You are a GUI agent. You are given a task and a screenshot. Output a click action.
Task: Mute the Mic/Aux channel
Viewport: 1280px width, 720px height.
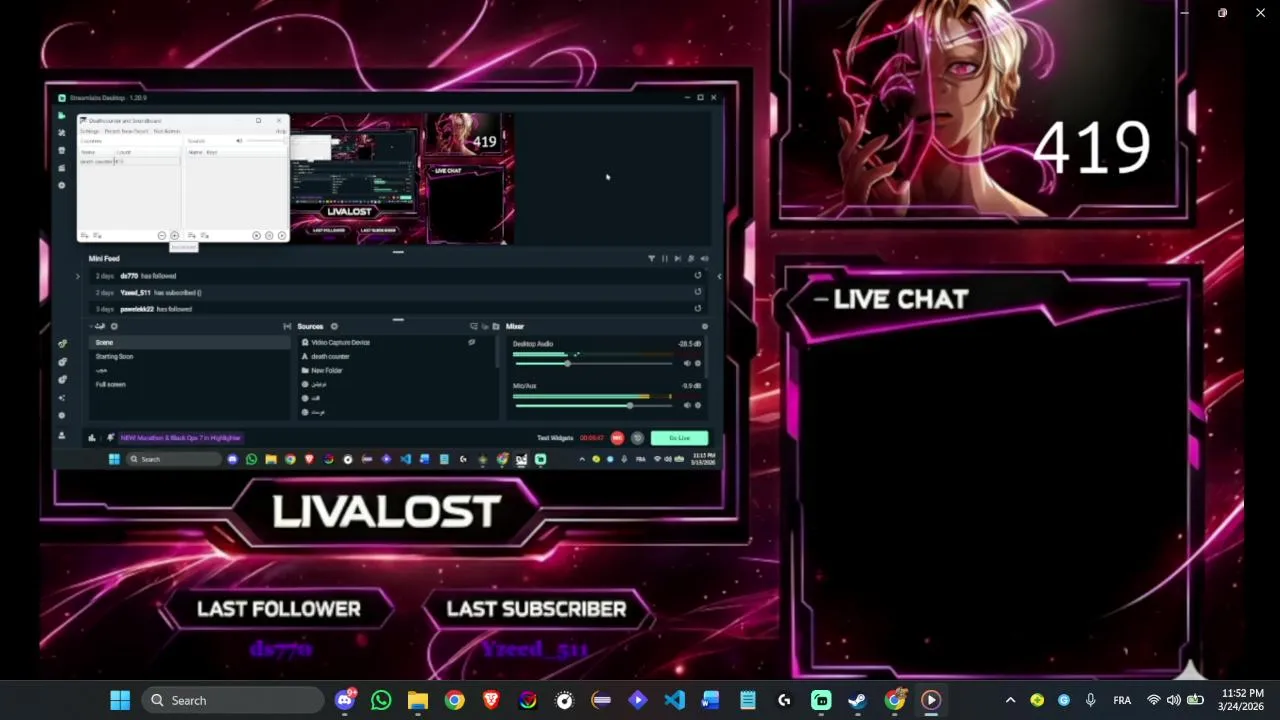687,405
